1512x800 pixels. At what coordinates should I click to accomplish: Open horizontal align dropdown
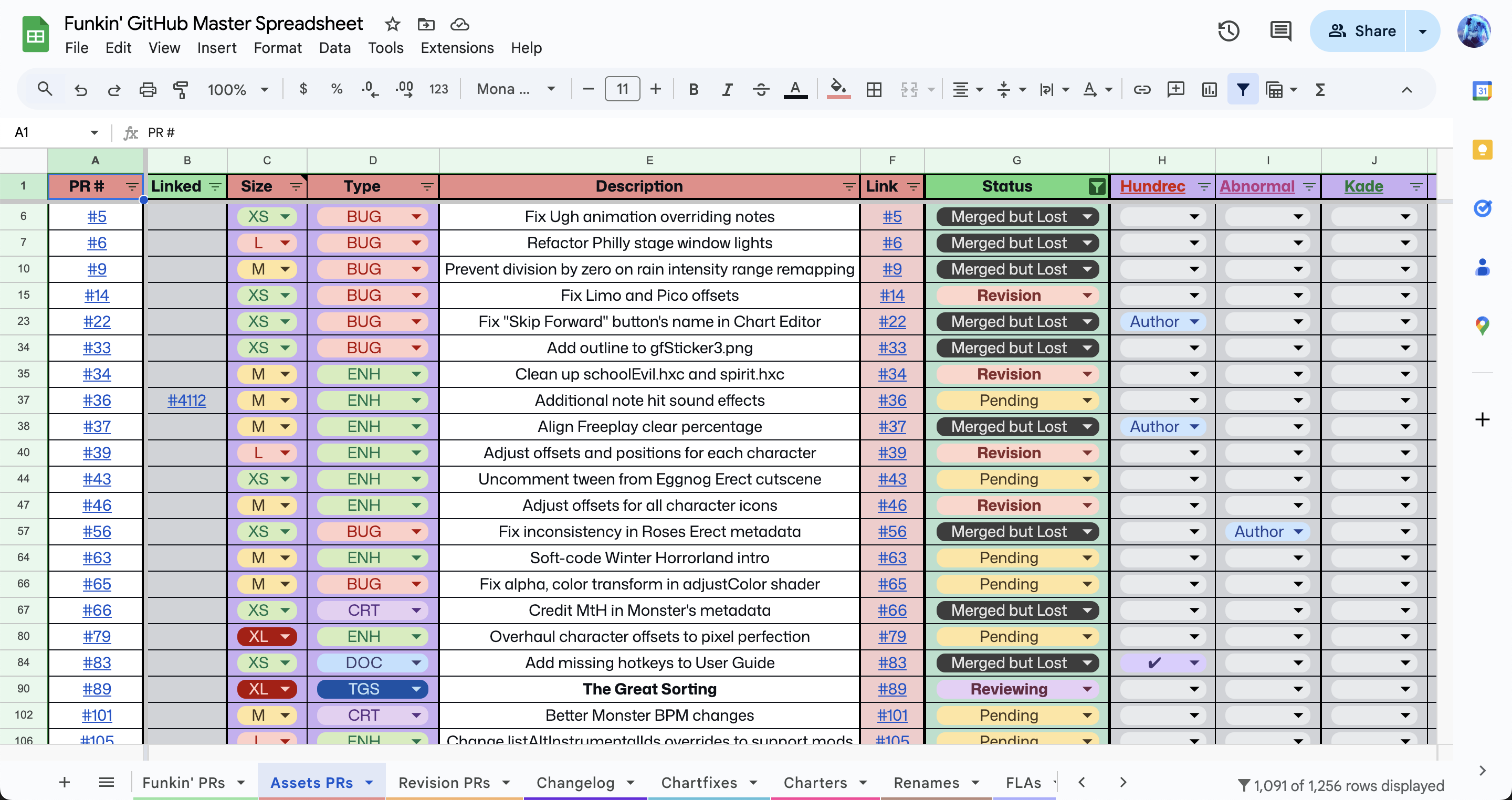pos(967,89)
